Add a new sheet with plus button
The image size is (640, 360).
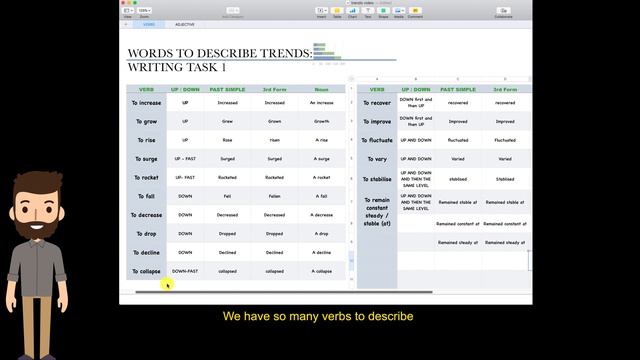[126, 24]
